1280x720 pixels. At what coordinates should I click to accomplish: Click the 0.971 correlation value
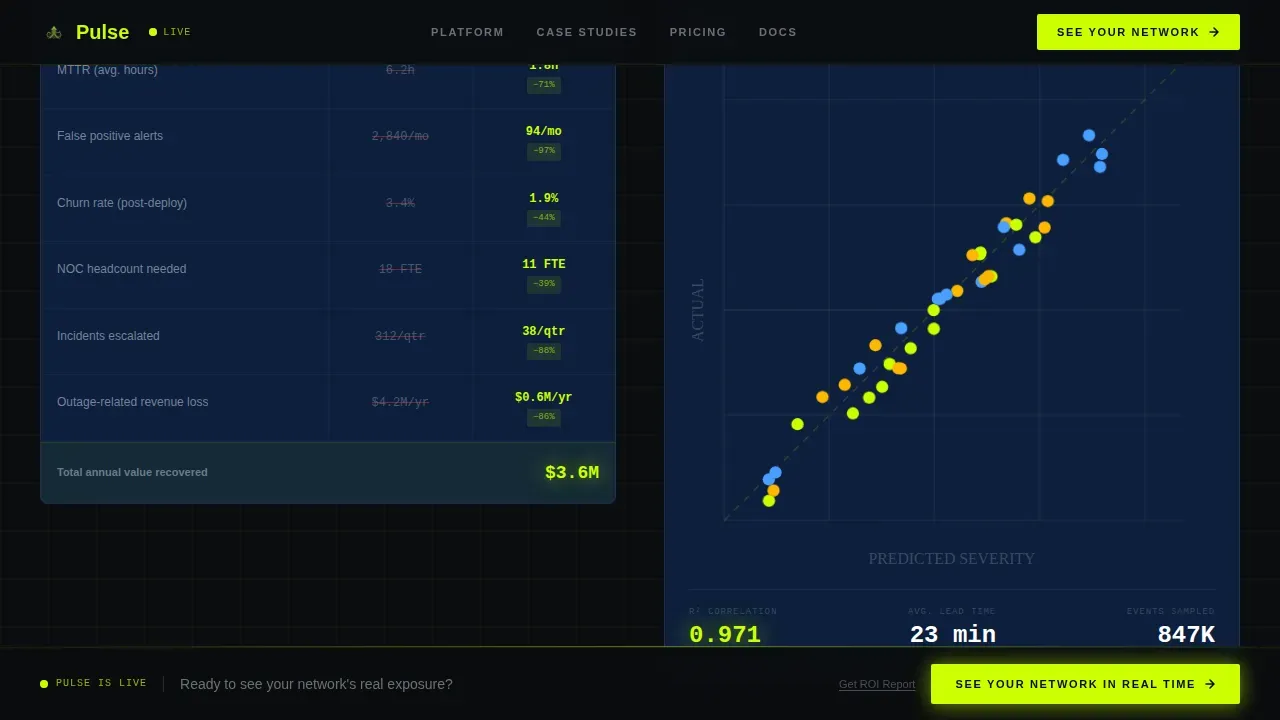click(725, 634)
